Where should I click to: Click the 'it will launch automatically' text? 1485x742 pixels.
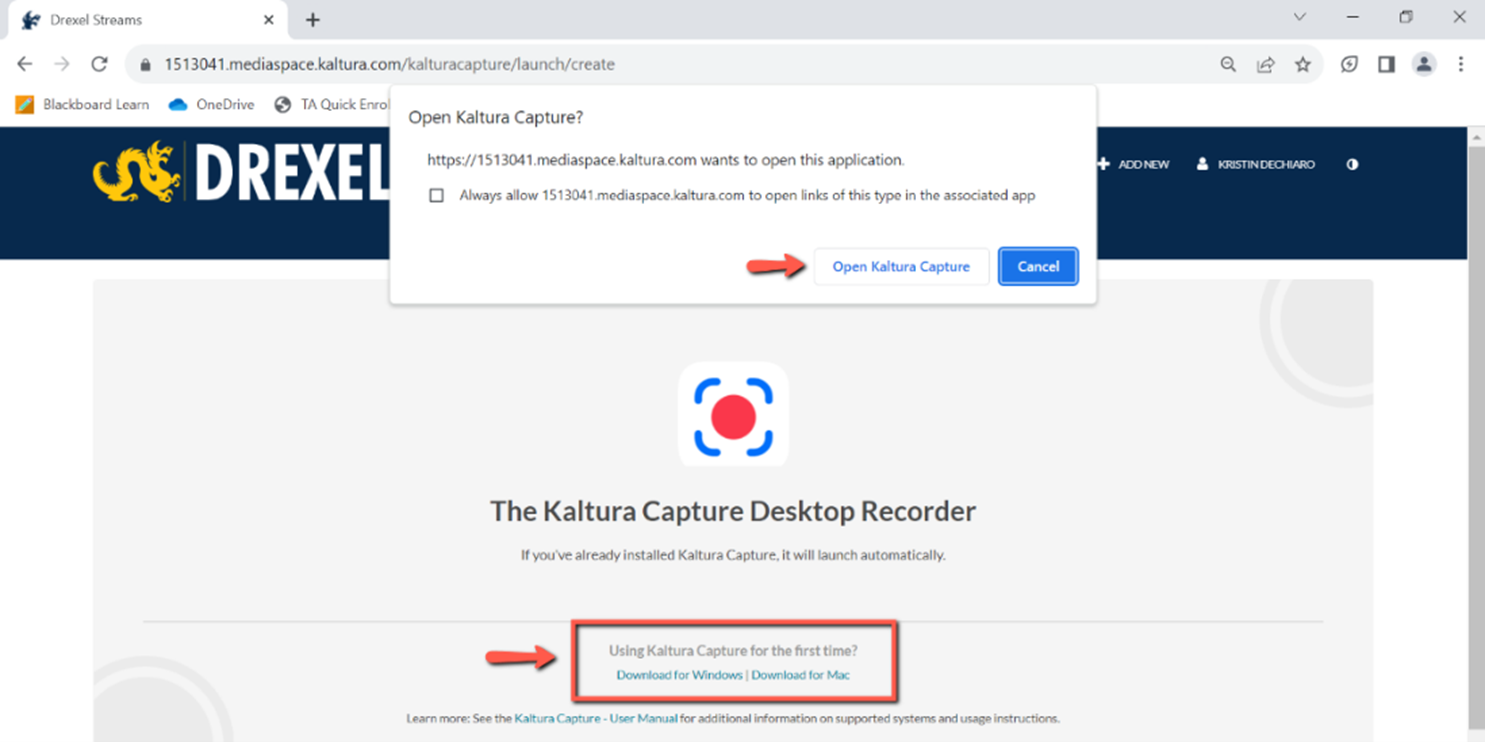coord(862,554)
